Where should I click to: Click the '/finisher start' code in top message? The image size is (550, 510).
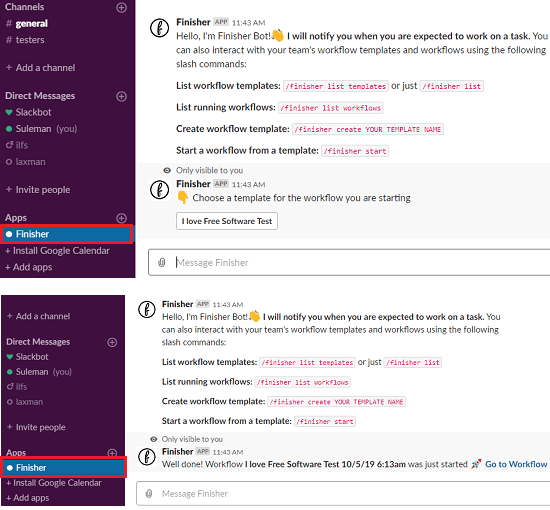pos(355,151)
